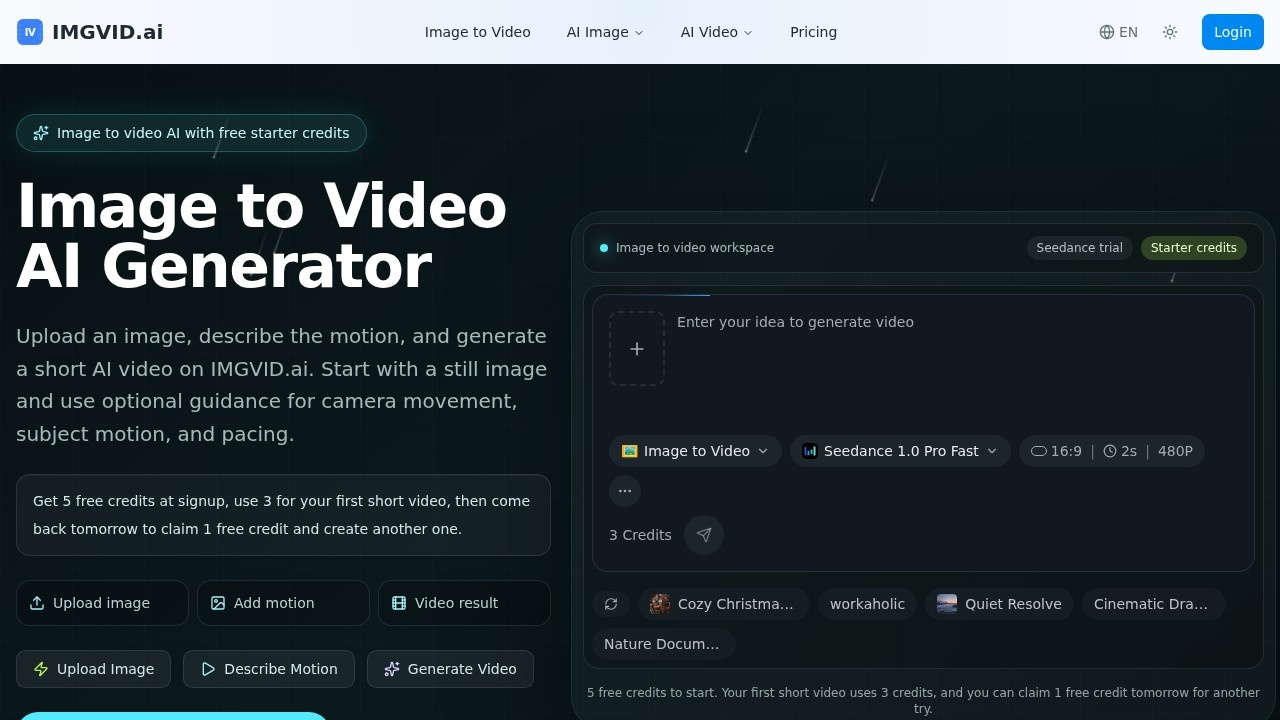Expand the AI Video menu
This screenshot has height=720, width=1280.
pyautogui.click(x=716, y=32)
